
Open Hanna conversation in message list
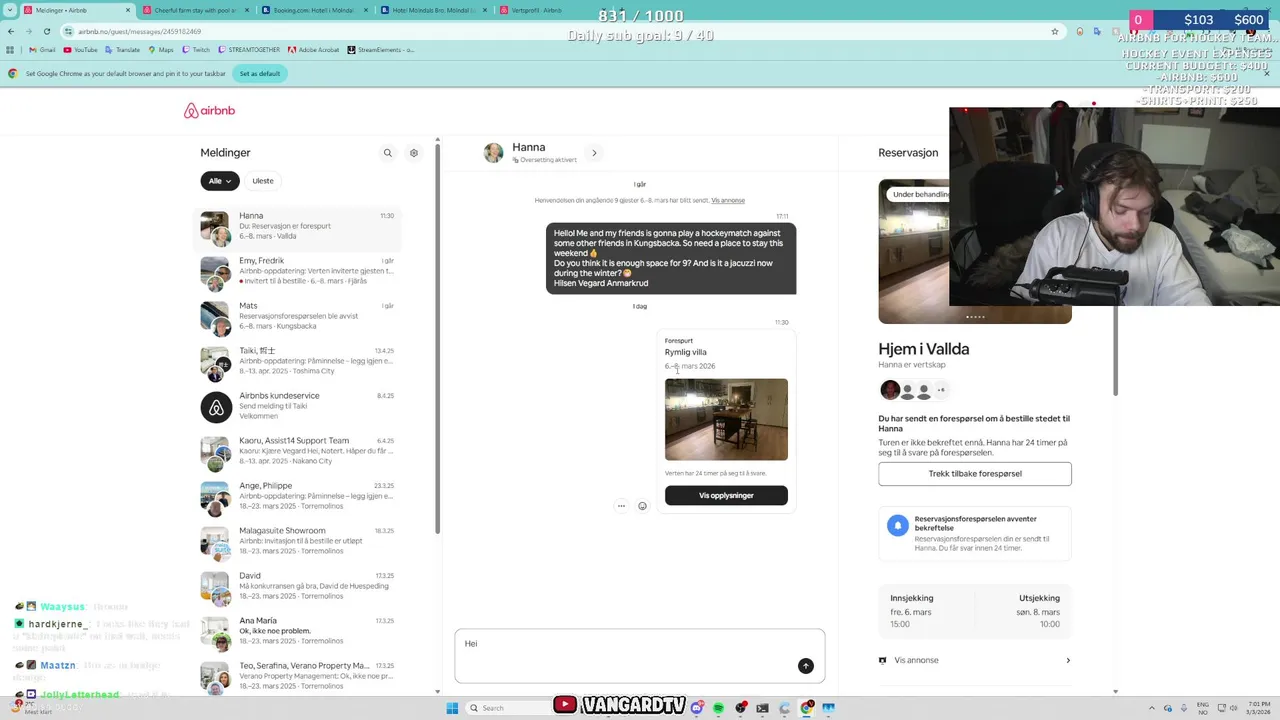tap(297, 227)
